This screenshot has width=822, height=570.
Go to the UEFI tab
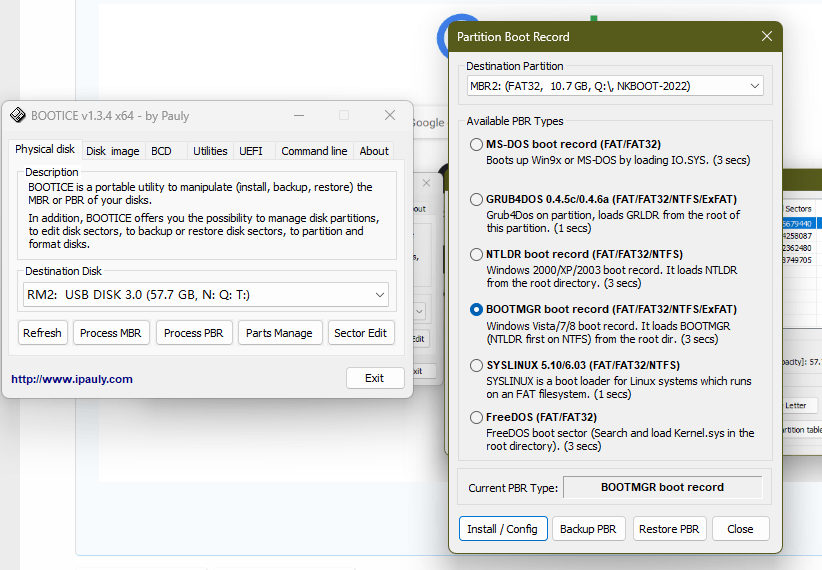(250, 151)
